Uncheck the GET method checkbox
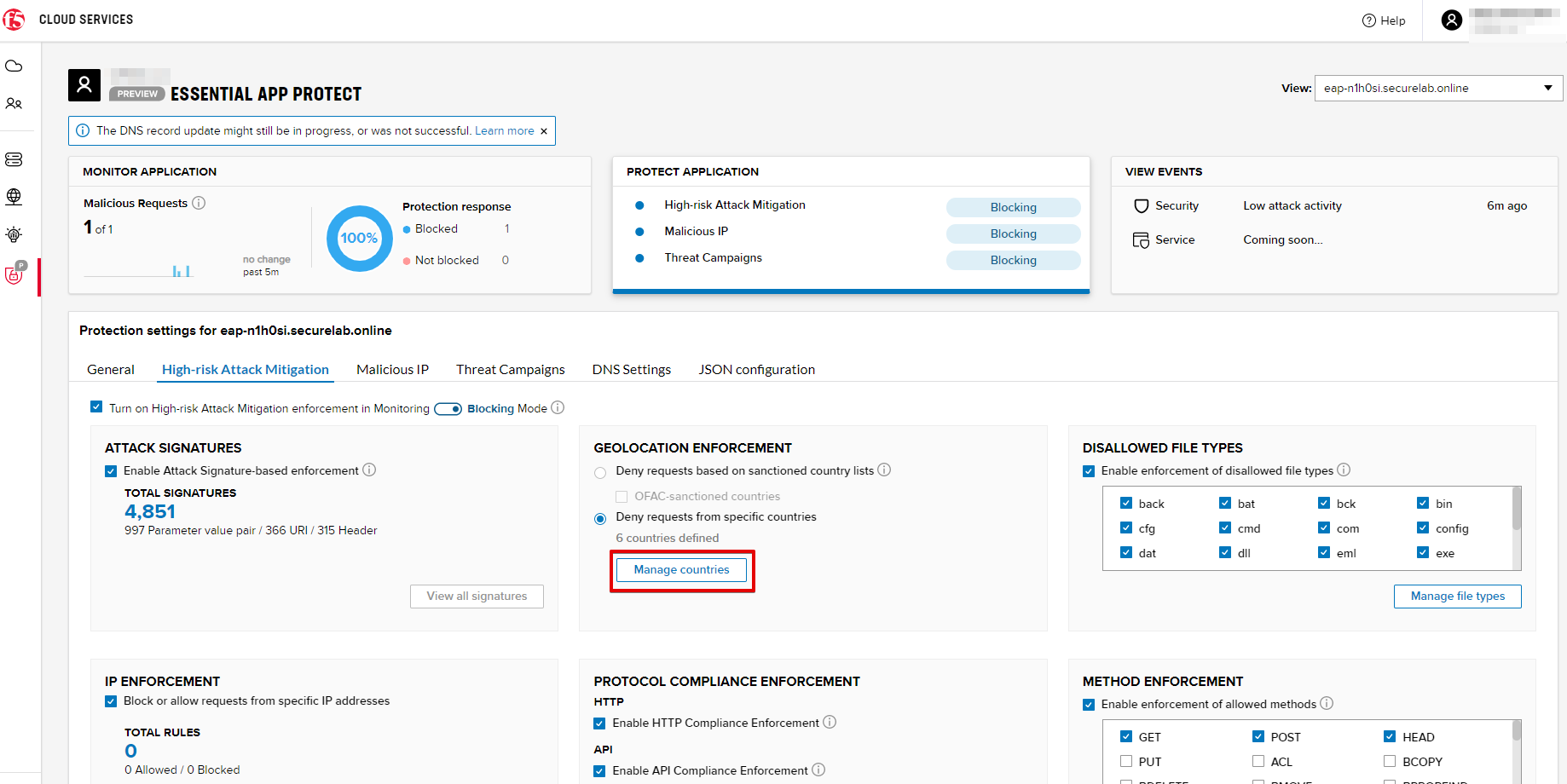 pyautogui.click(x=1126, y=736)
